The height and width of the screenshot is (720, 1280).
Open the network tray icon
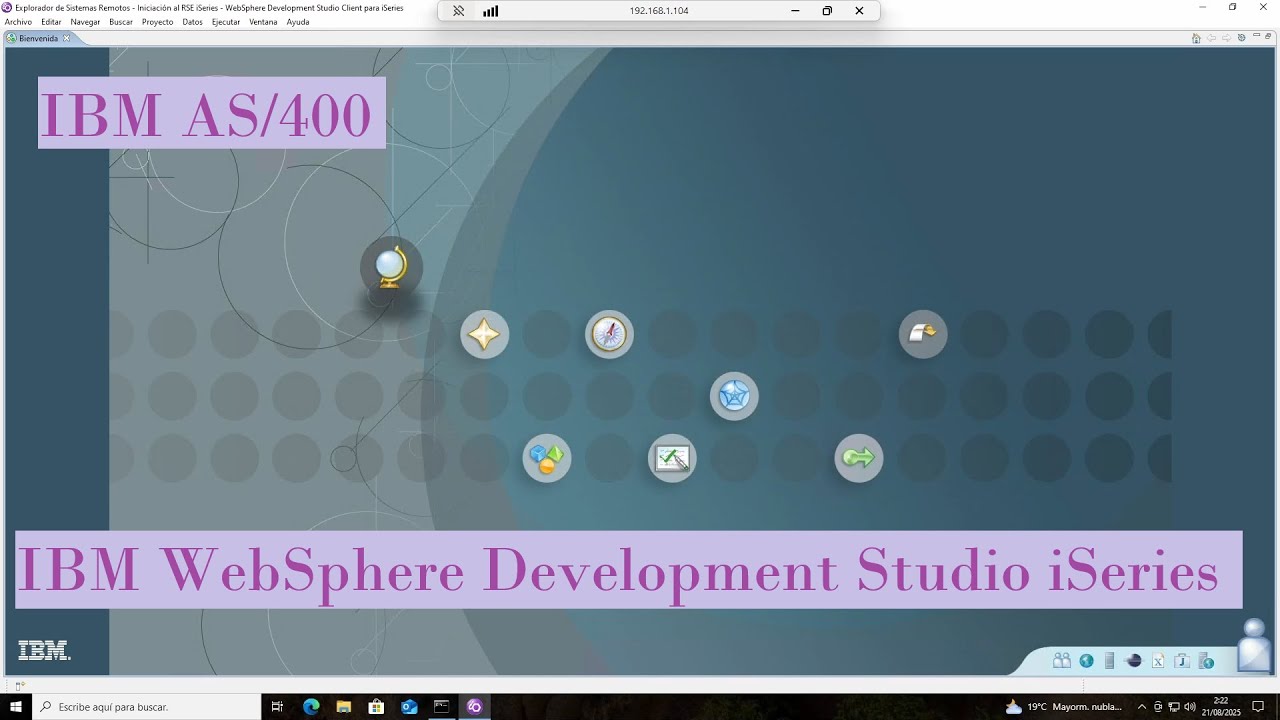pyautogui.click(x=1173, y=707)
